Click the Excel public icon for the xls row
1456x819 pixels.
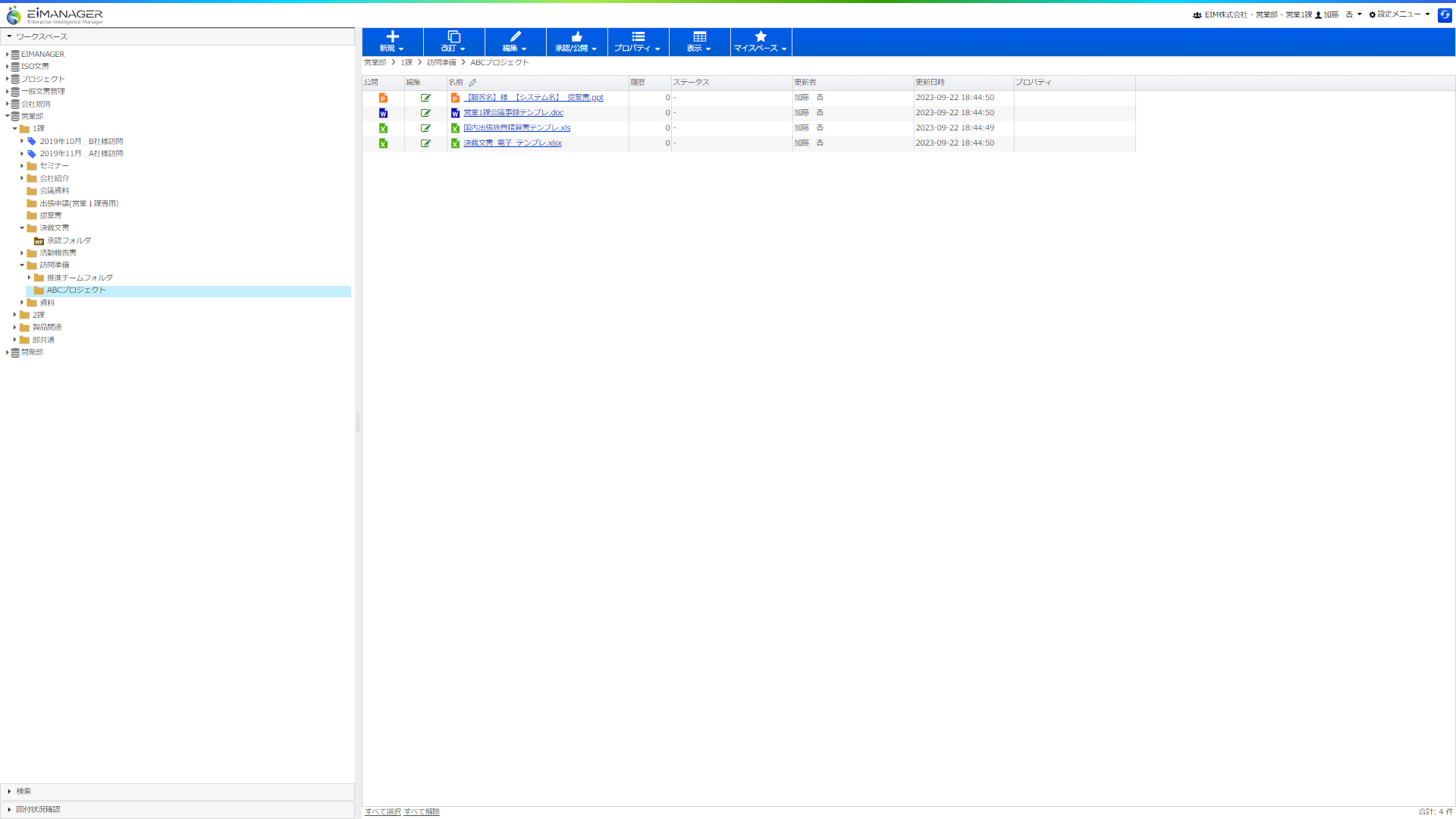(x=383, y=128)
